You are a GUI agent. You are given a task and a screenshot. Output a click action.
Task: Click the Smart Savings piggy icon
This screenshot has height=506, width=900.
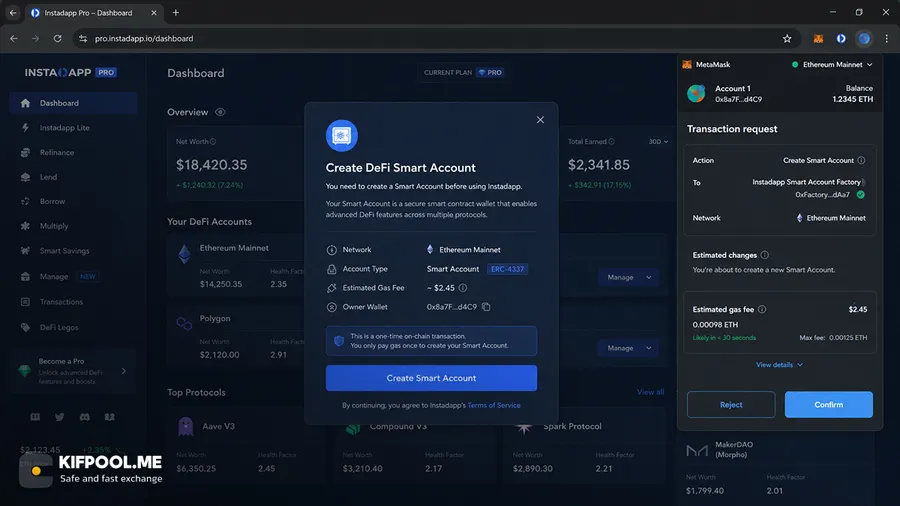pyautogui.click(x=25, y=251)
